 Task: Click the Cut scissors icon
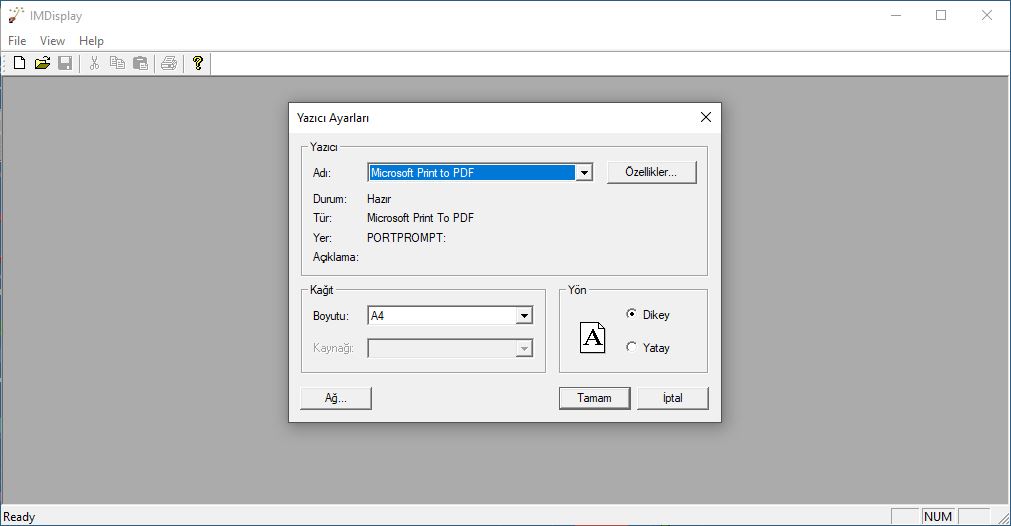[94, 63]
